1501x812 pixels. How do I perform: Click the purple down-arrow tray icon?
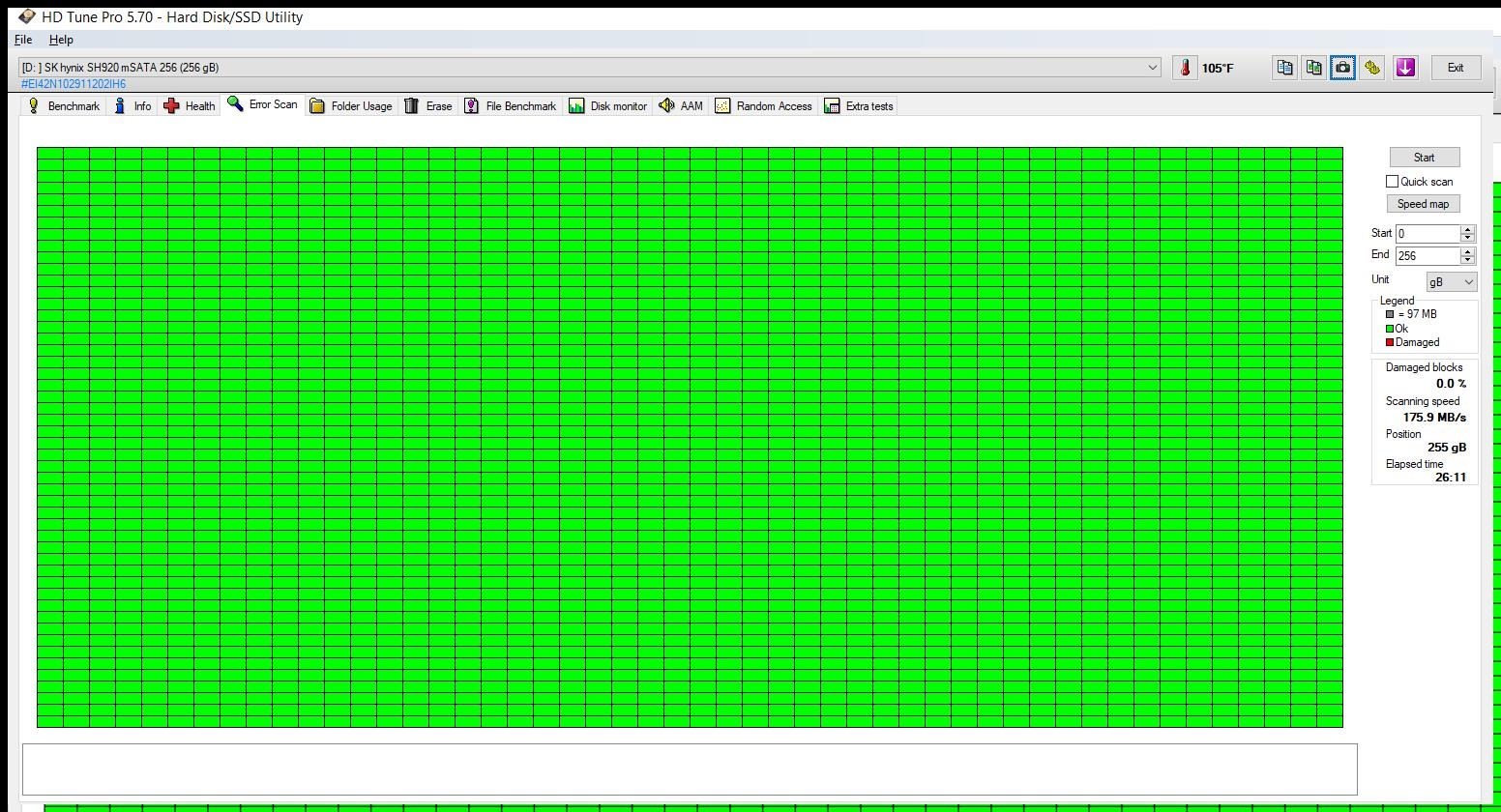click(x=1405, y=68)
